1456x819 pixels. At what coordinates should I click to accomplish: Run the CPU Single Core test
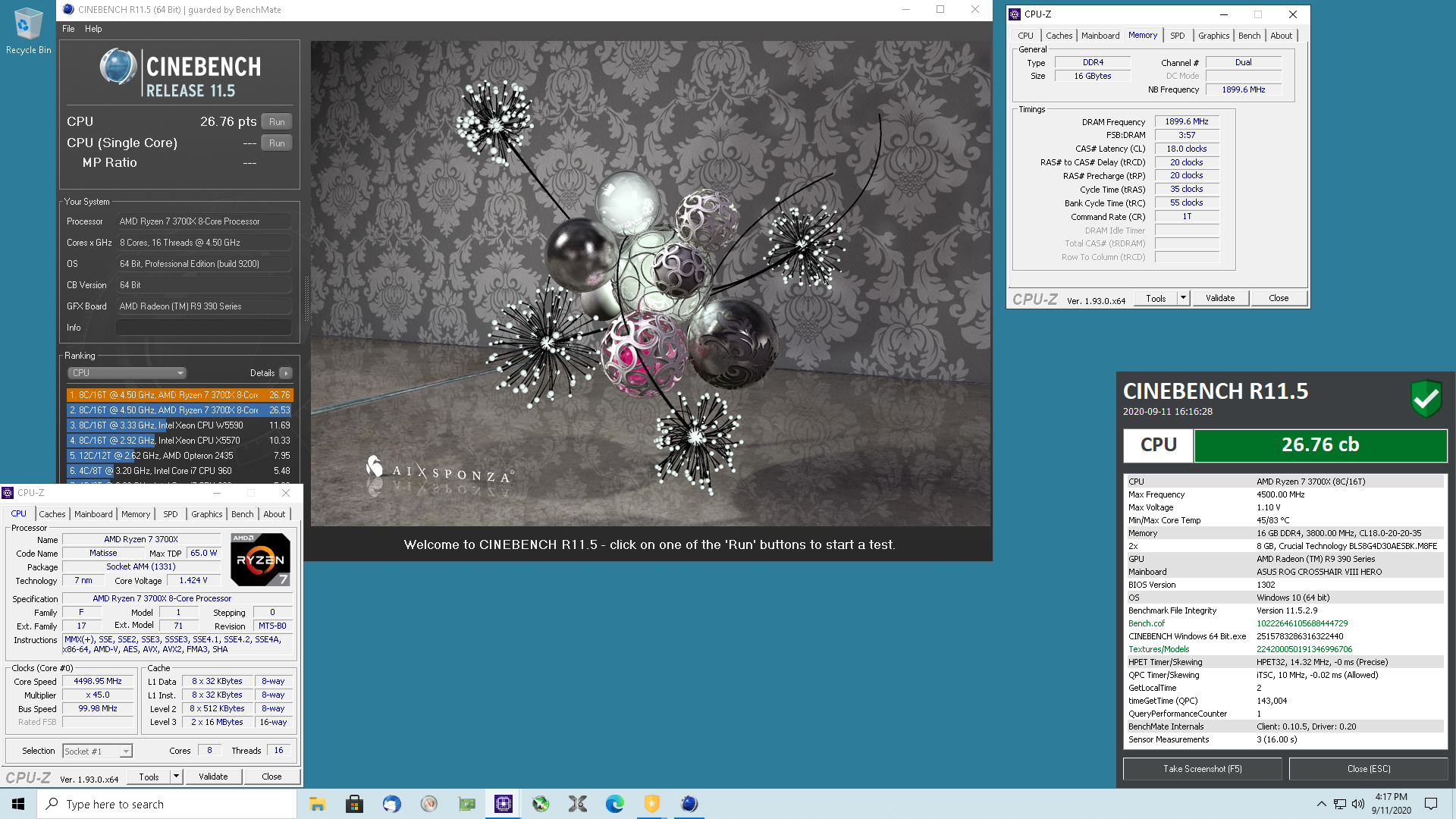coord(277,143)
